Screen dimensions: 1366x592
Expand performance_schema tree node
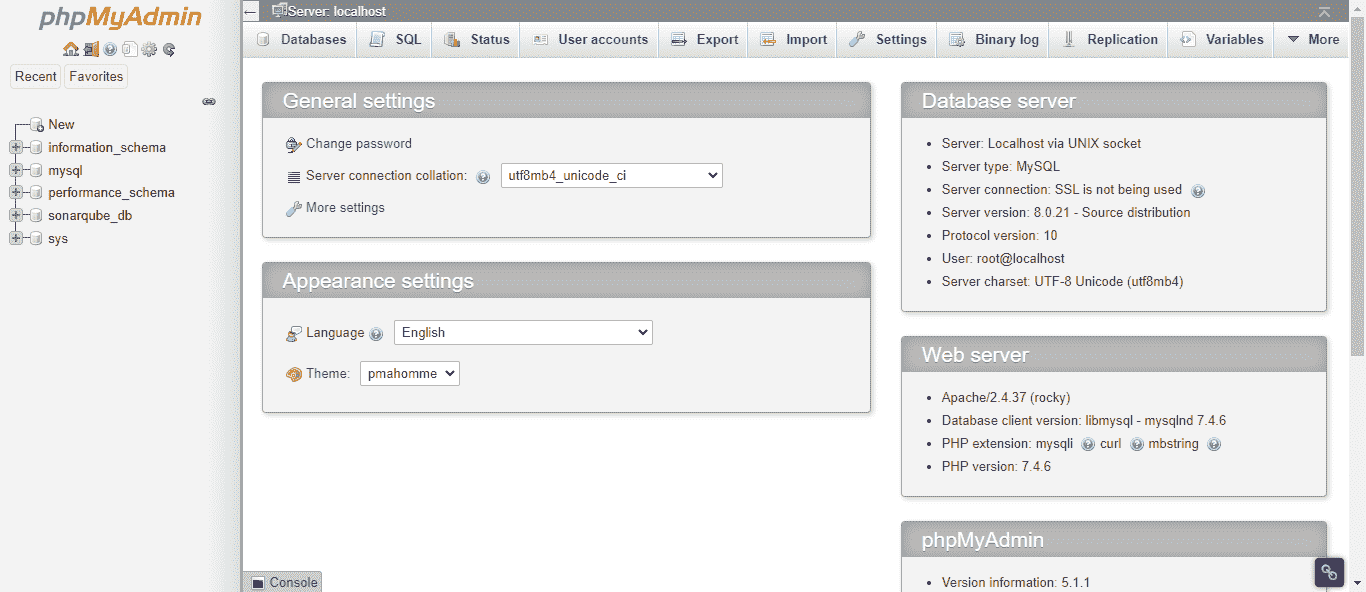tap(15, 193)
